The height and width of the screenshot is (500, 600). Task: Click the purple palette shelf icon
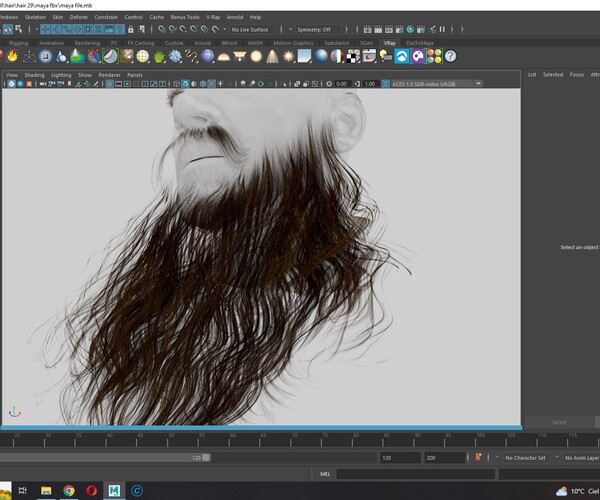click(x=418, y=56)
